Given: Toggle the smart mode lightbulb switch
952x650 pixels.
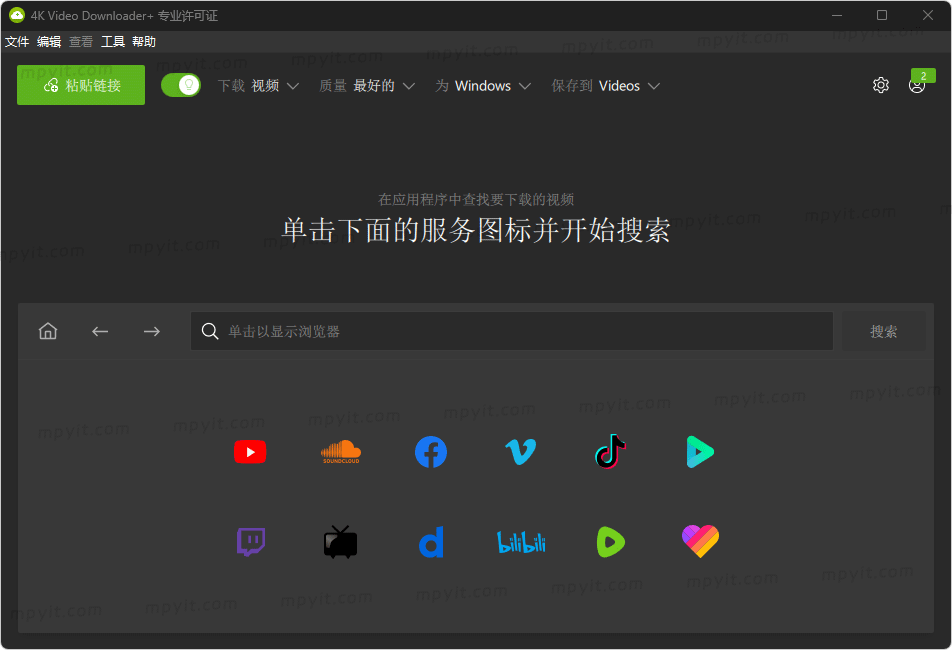Looking at the screenshot, I should (x=181, y=85).
